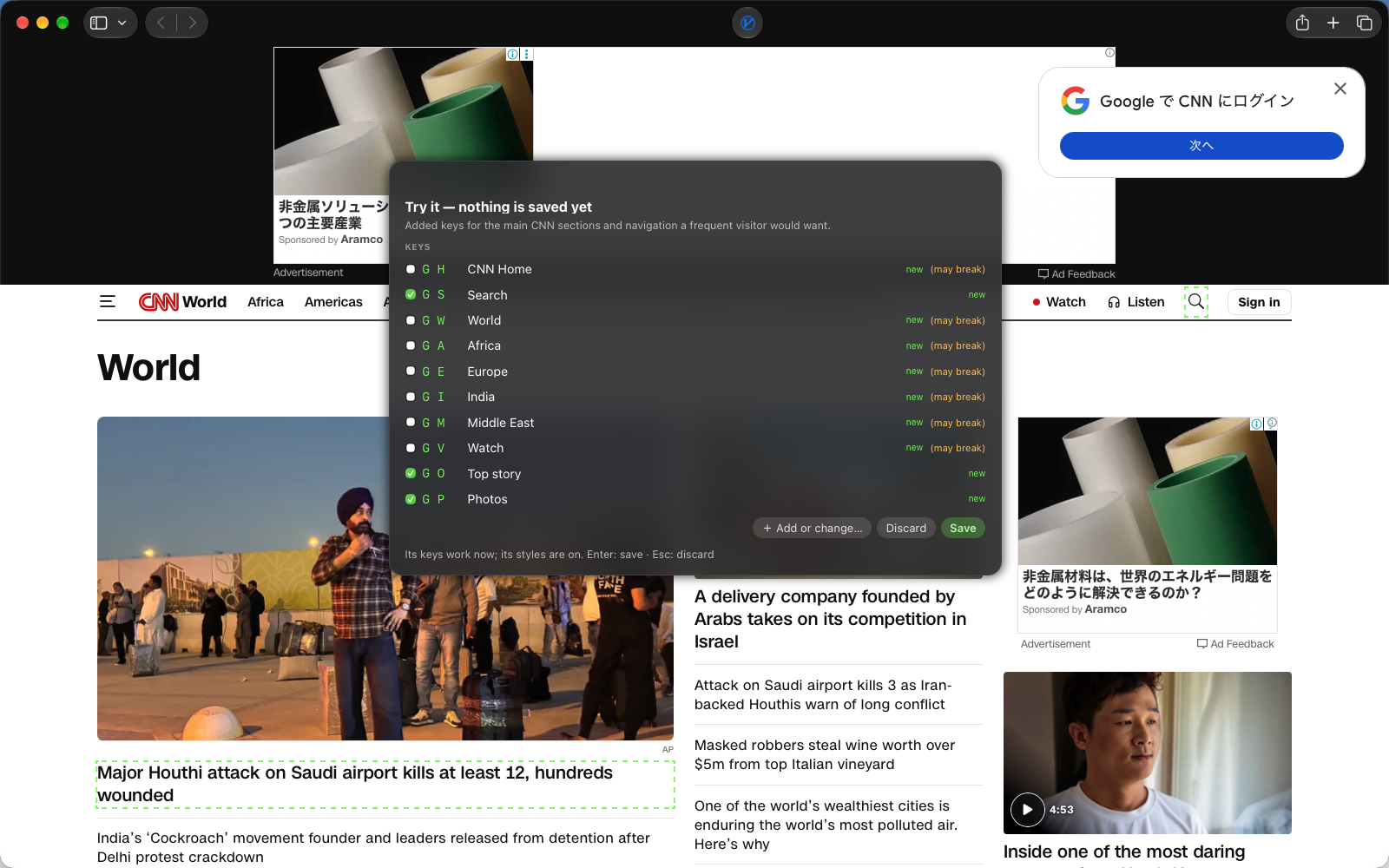Enable the G A Africa key
Screen dimensions: 1389x868
[411, 345]
